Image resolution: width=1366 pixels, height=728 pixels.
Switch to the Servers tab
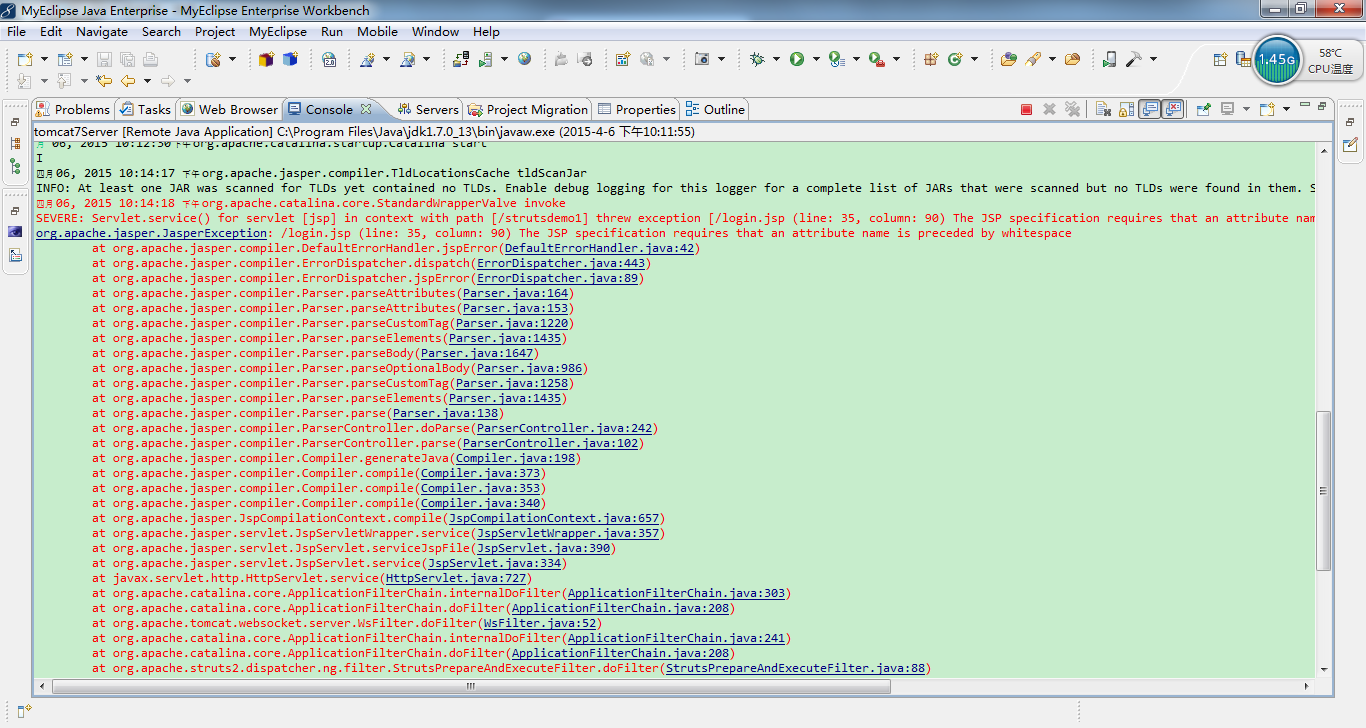[428, 109]
